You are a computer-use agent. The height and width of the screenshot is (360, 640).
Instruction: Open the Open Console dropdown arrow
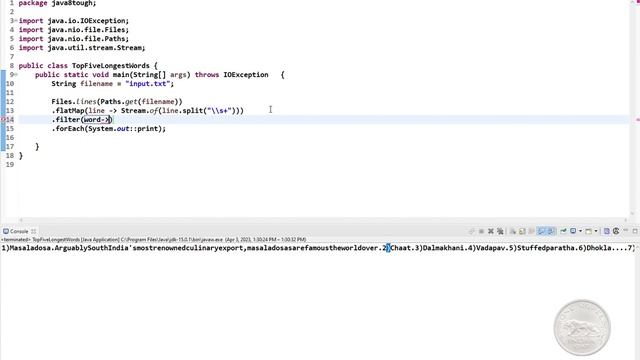(596, 231)
